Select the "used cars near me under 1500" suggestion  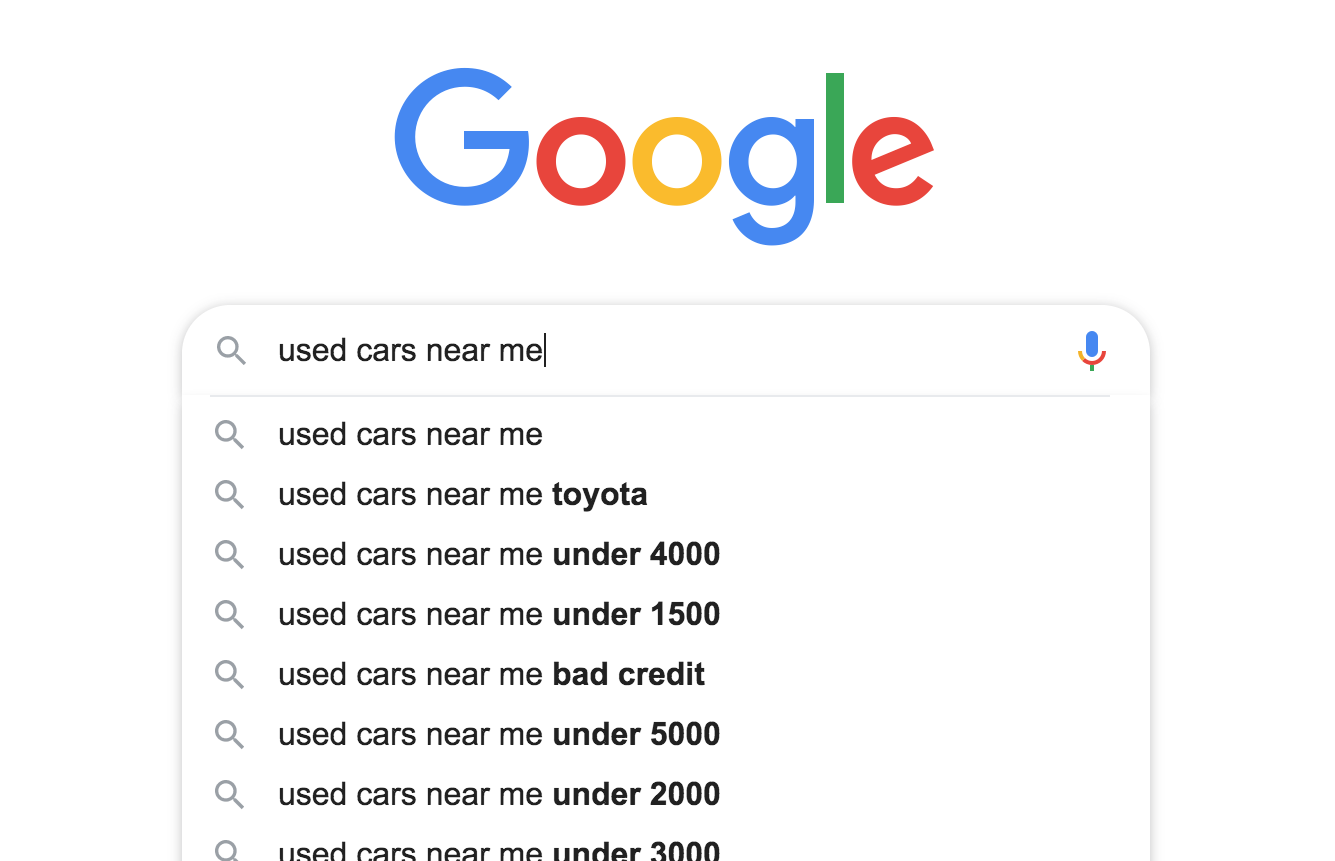pos(498,614)
